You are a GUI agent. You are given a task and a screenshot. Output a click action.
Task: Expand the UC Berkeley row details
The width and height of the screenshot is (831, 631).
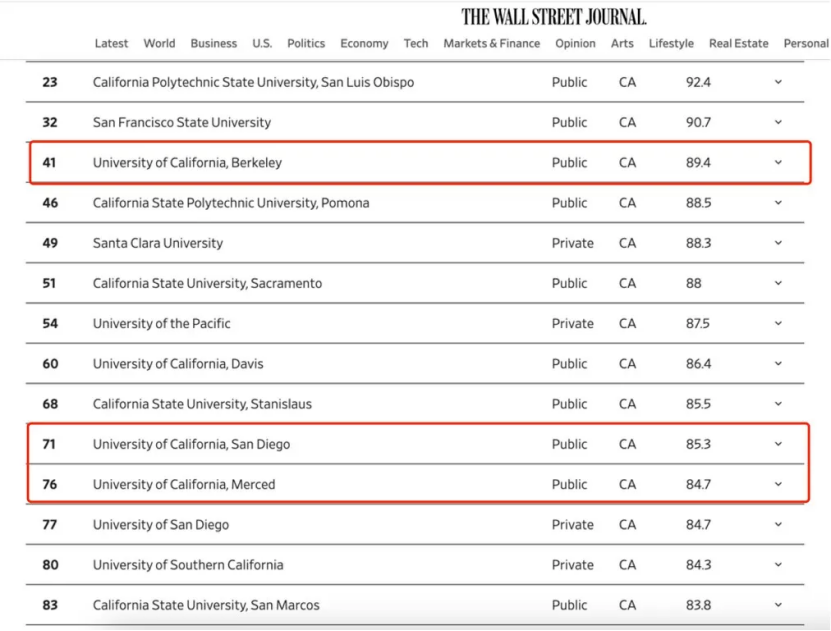coord(778,163)
